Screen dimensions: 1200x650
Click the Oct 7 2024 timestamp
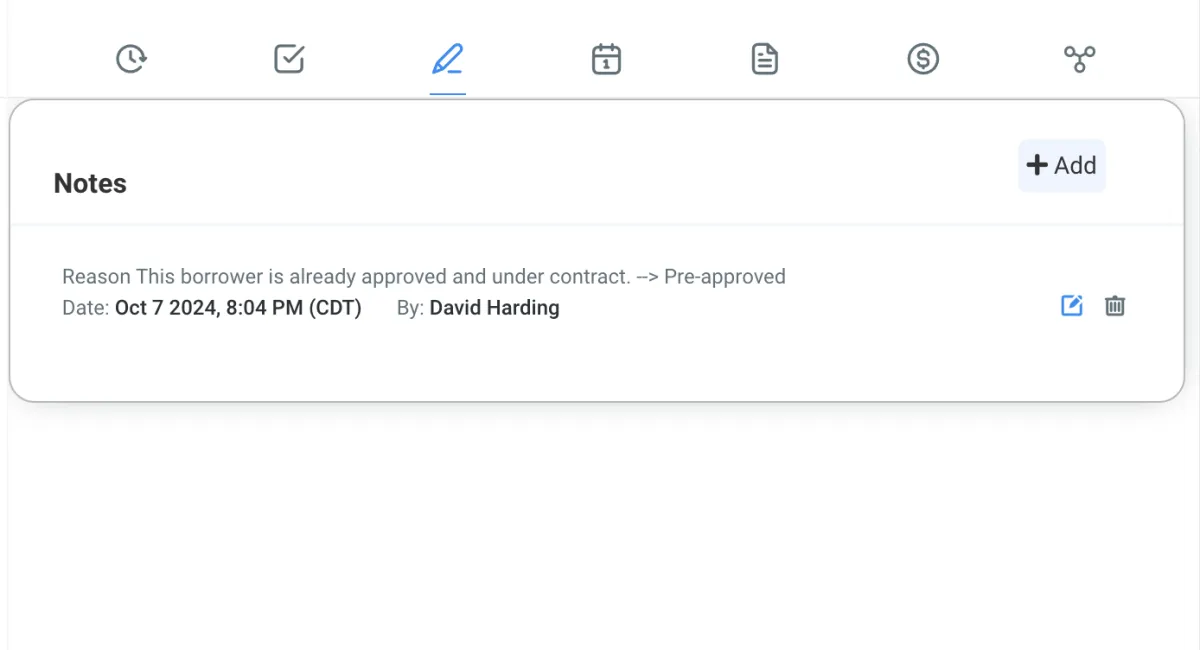[238, 308]
